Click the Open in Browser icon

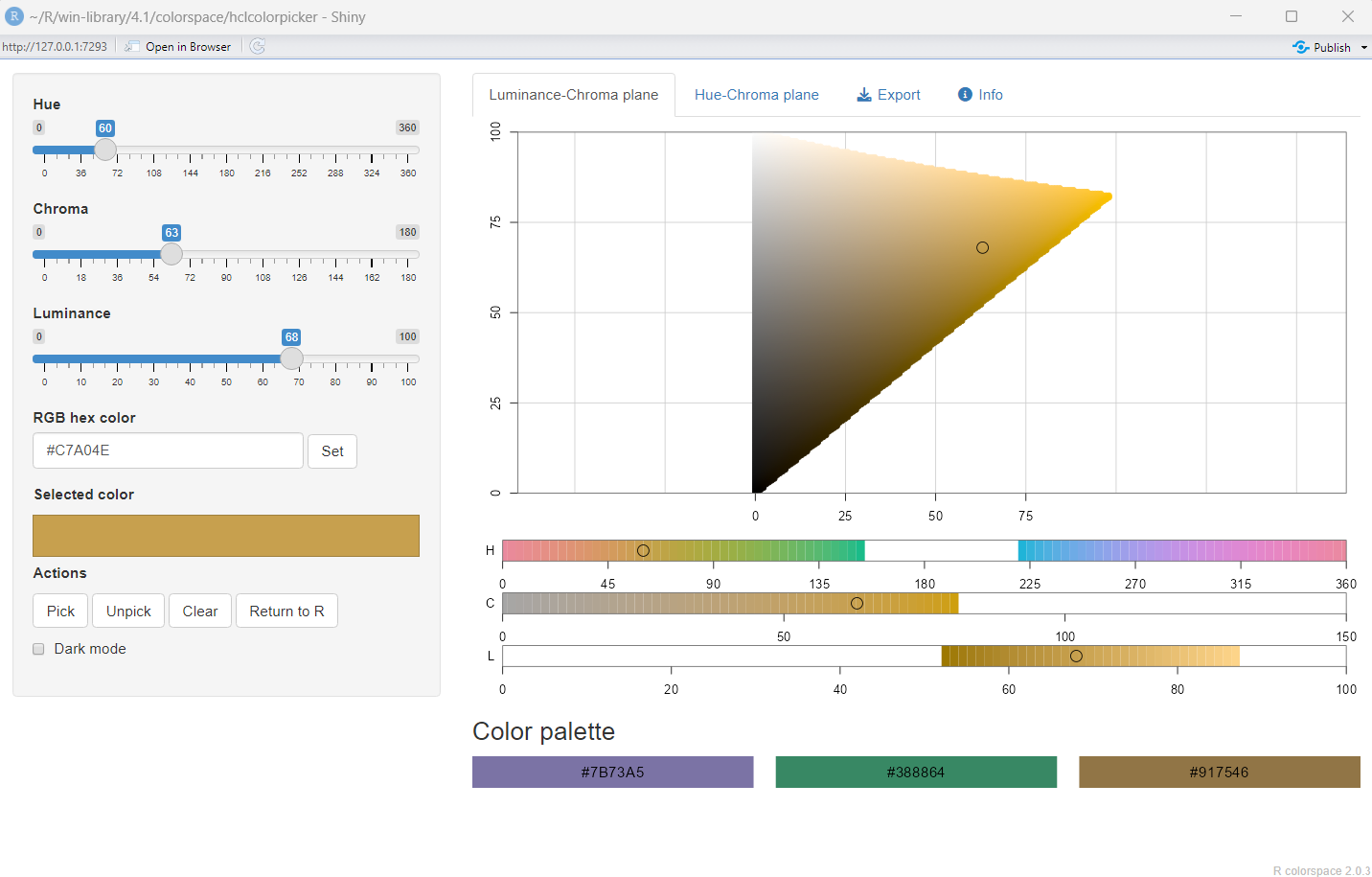tap(132, 46)
